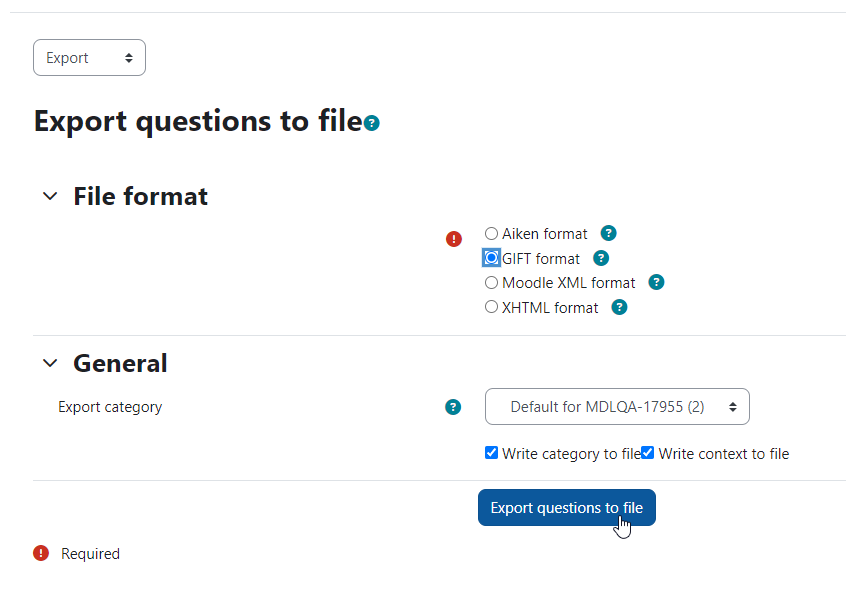Select Aiken format radio button
The height and width of the screenshot is (597, 846).
click(491, 233)
